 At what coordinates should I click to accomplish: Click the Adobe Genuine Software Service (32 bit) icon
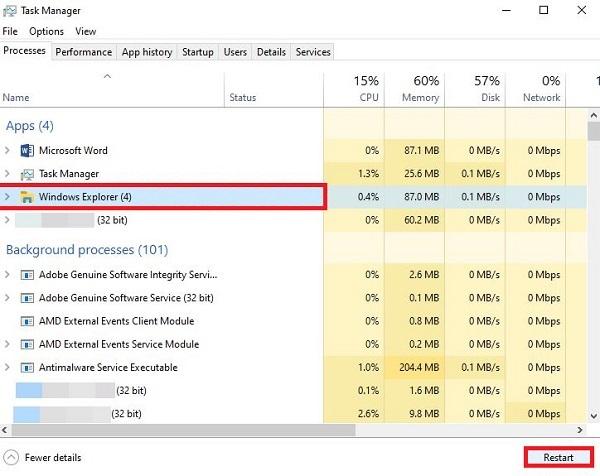point(27,298)
